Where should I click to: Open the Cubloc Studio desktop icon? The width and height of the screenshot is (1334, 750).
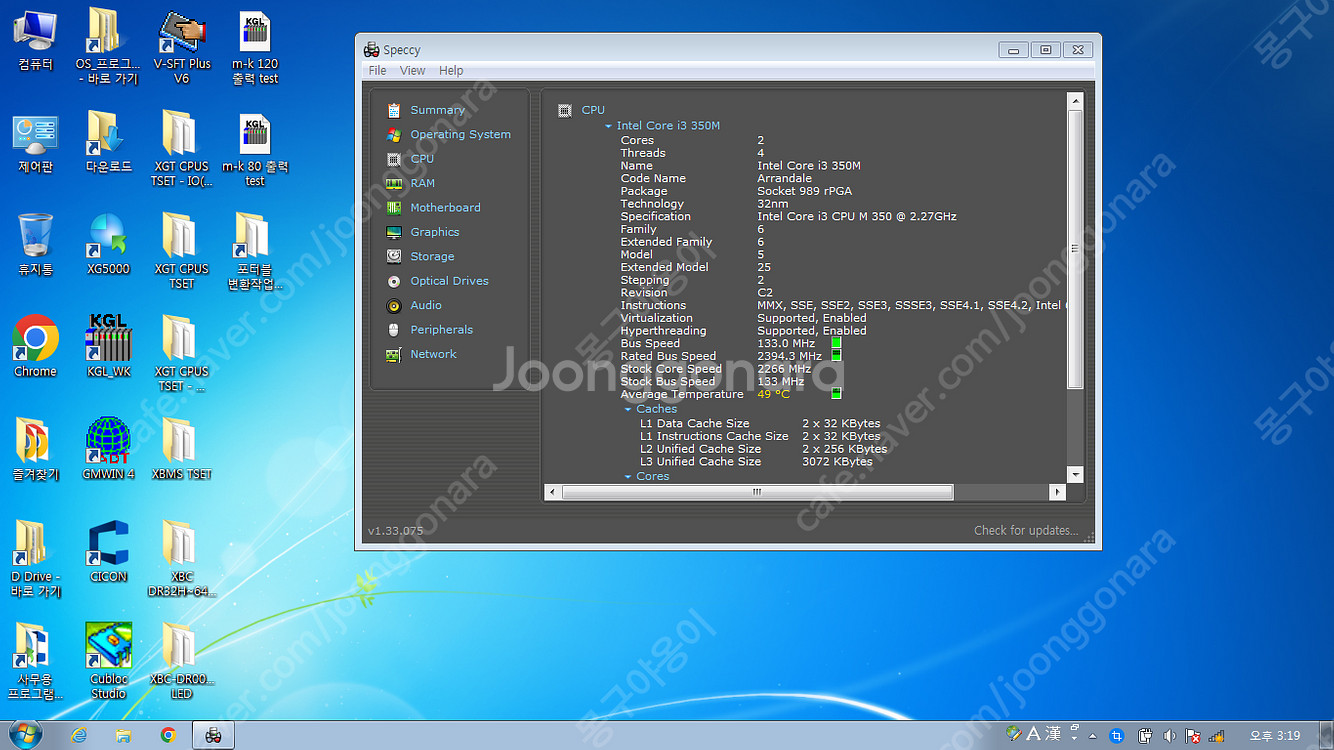[x=108, y=661]
